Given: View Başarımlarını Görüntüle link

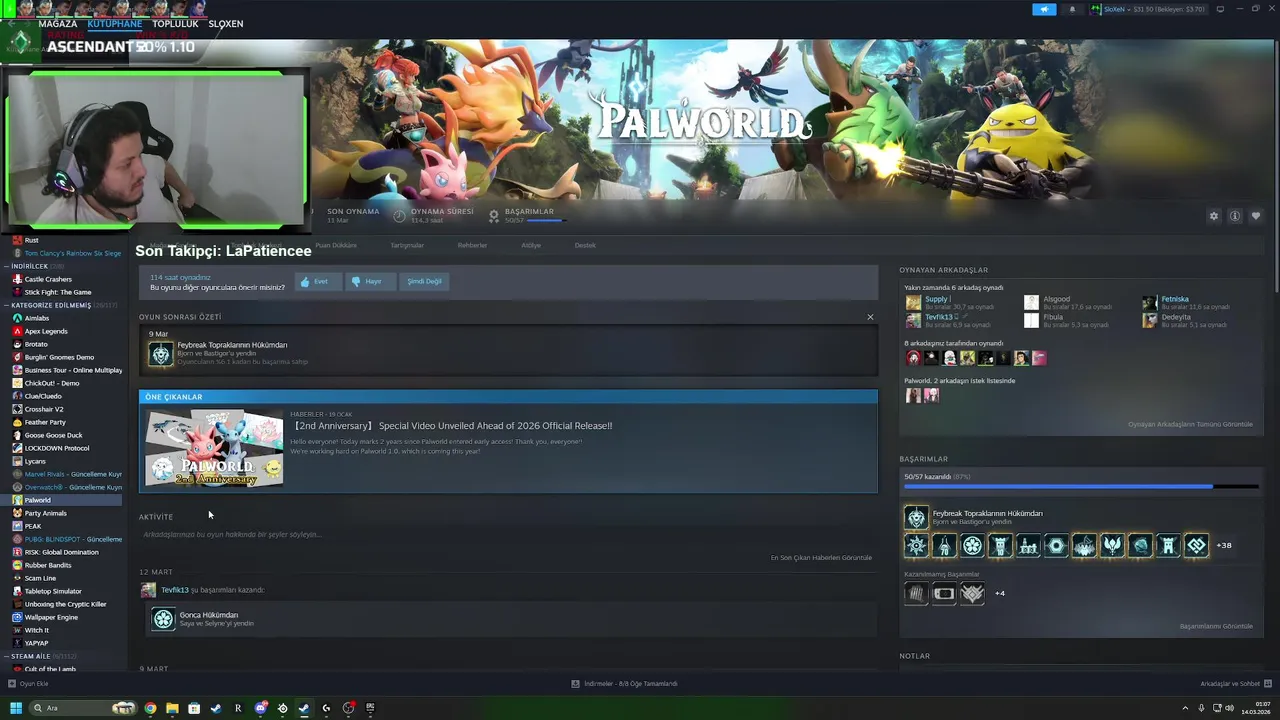Looking at the screenshot, I should point(1216,626).
